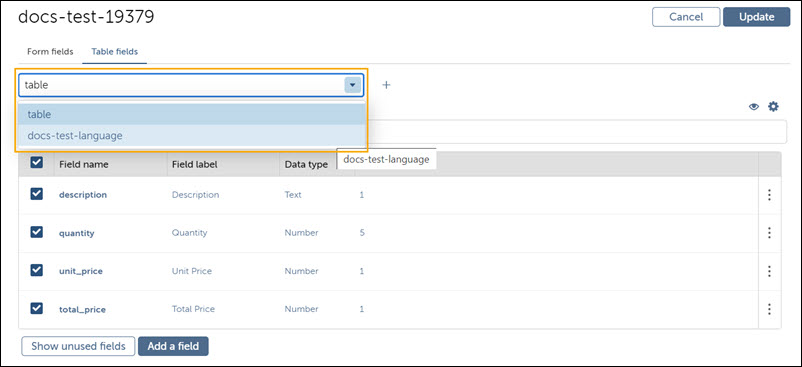Open the unit_price field name link

point(81,271)
